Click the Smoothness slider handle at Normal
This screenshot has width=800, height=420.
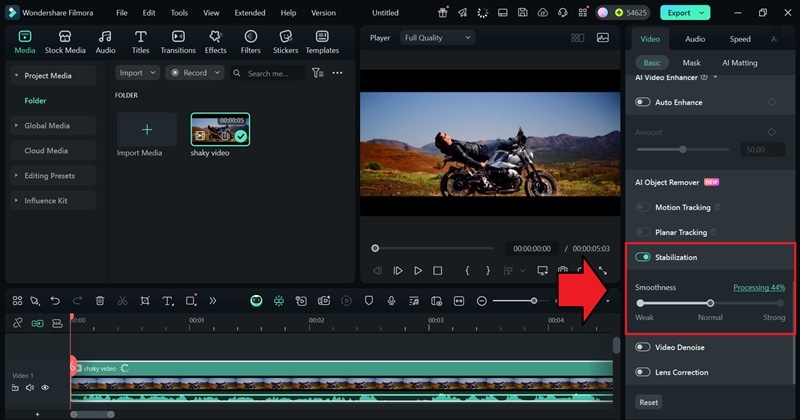coord(710,302)
